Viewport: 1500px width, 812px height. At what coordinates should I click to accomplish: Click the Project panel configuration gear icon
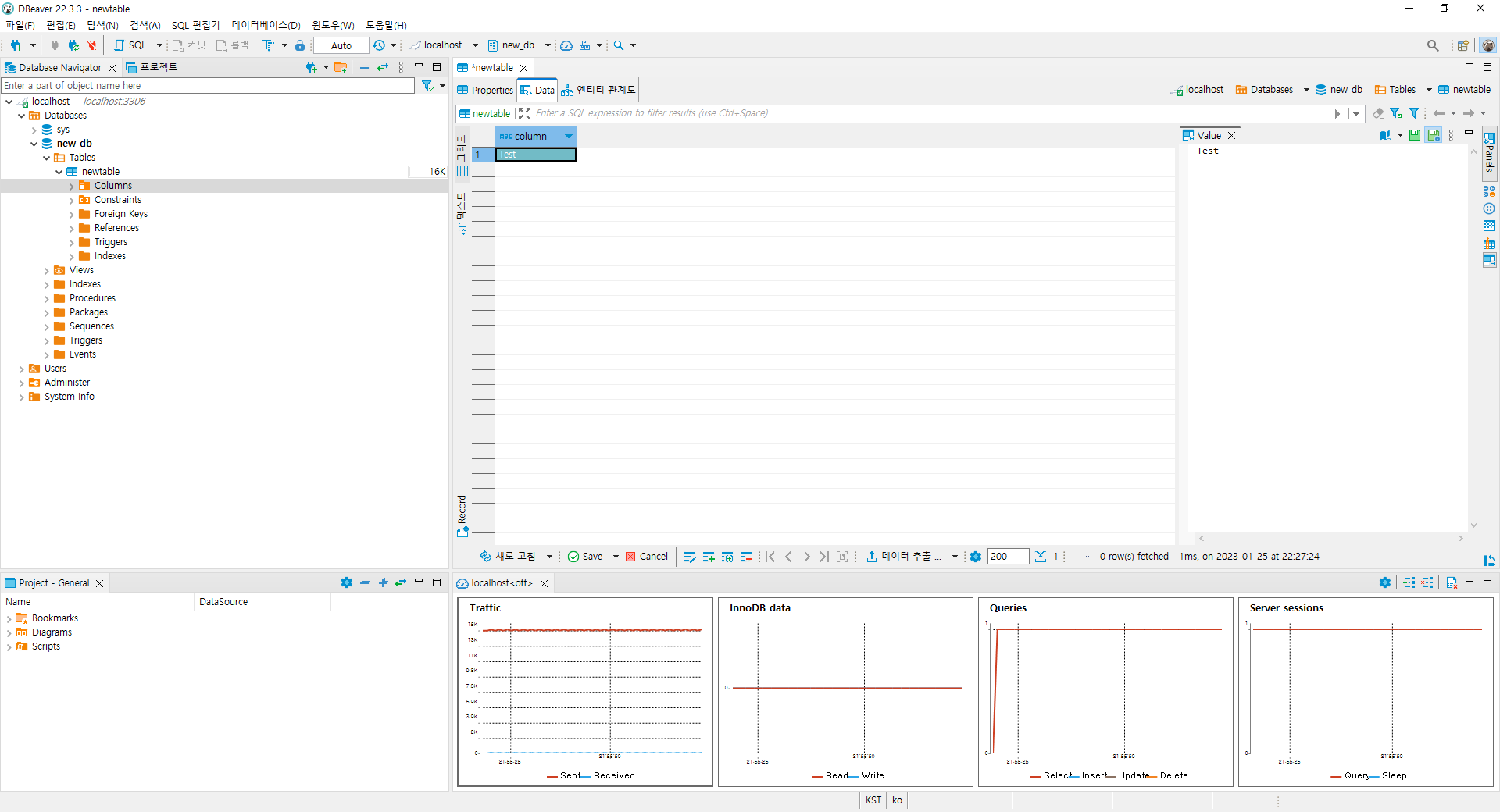(x=347, y=582)
